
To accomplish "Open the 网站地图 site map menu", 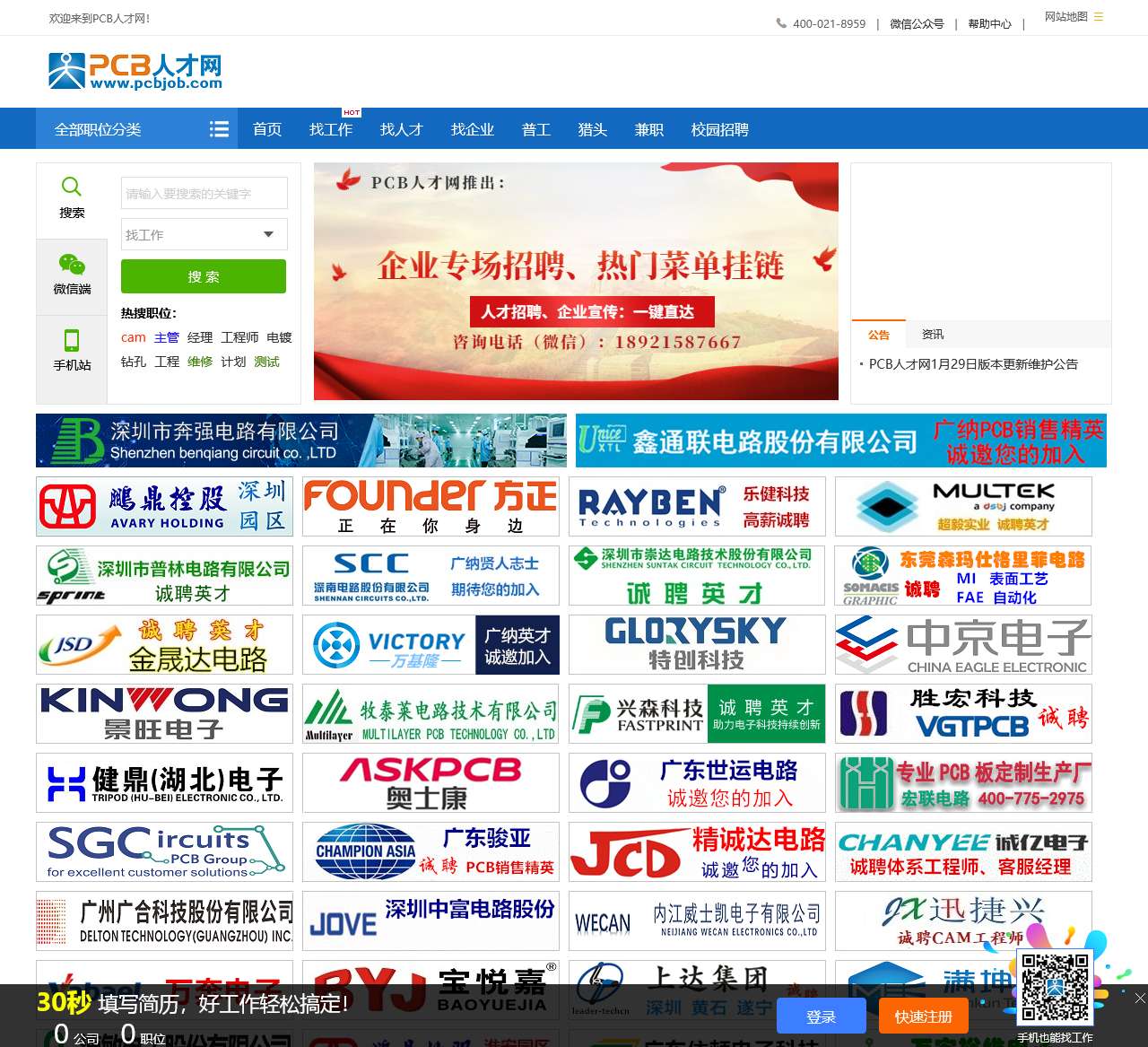I will point(1074,17).
